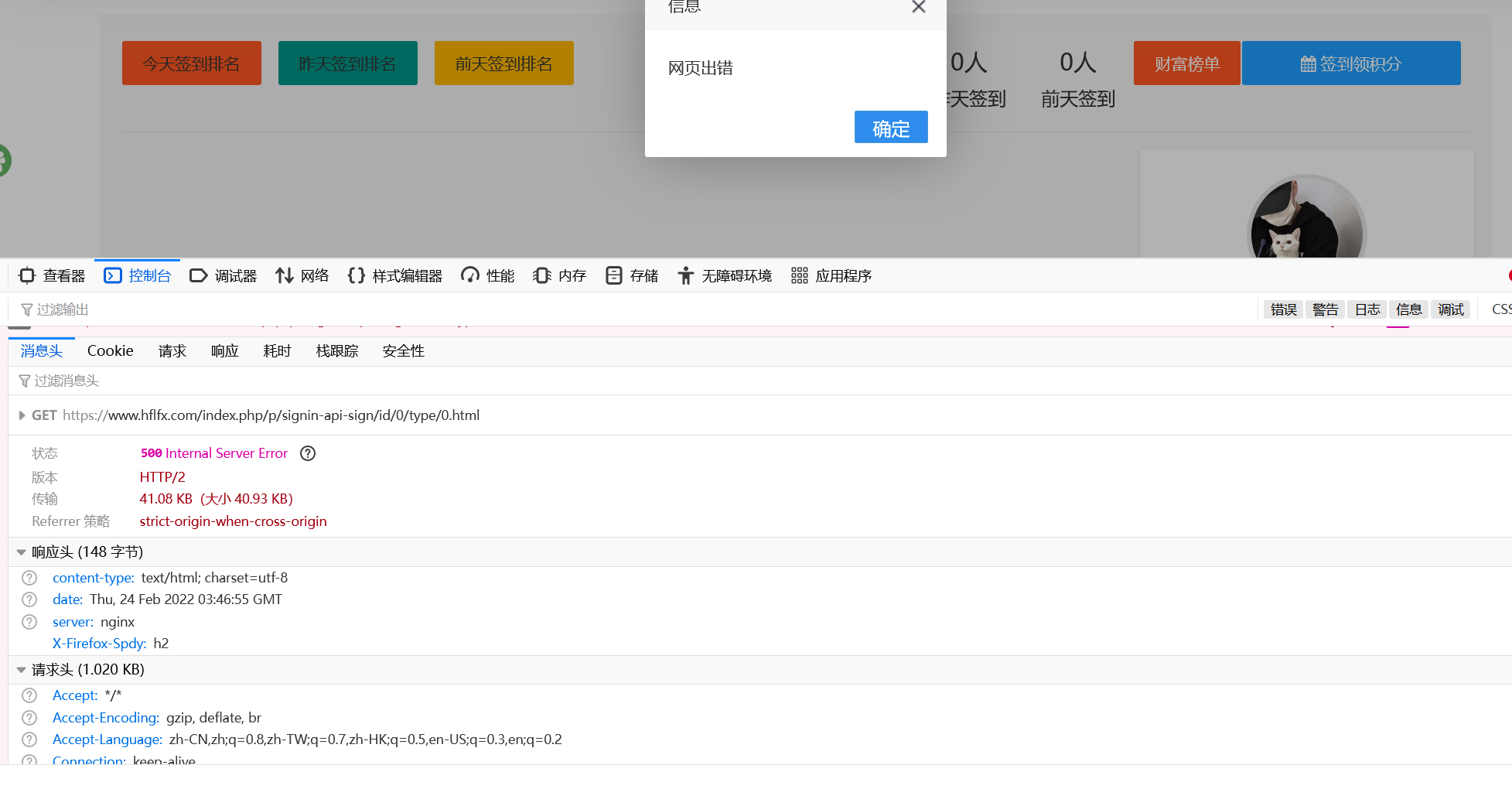Open the Performance (性能) panel icon

tap(469, 276)
